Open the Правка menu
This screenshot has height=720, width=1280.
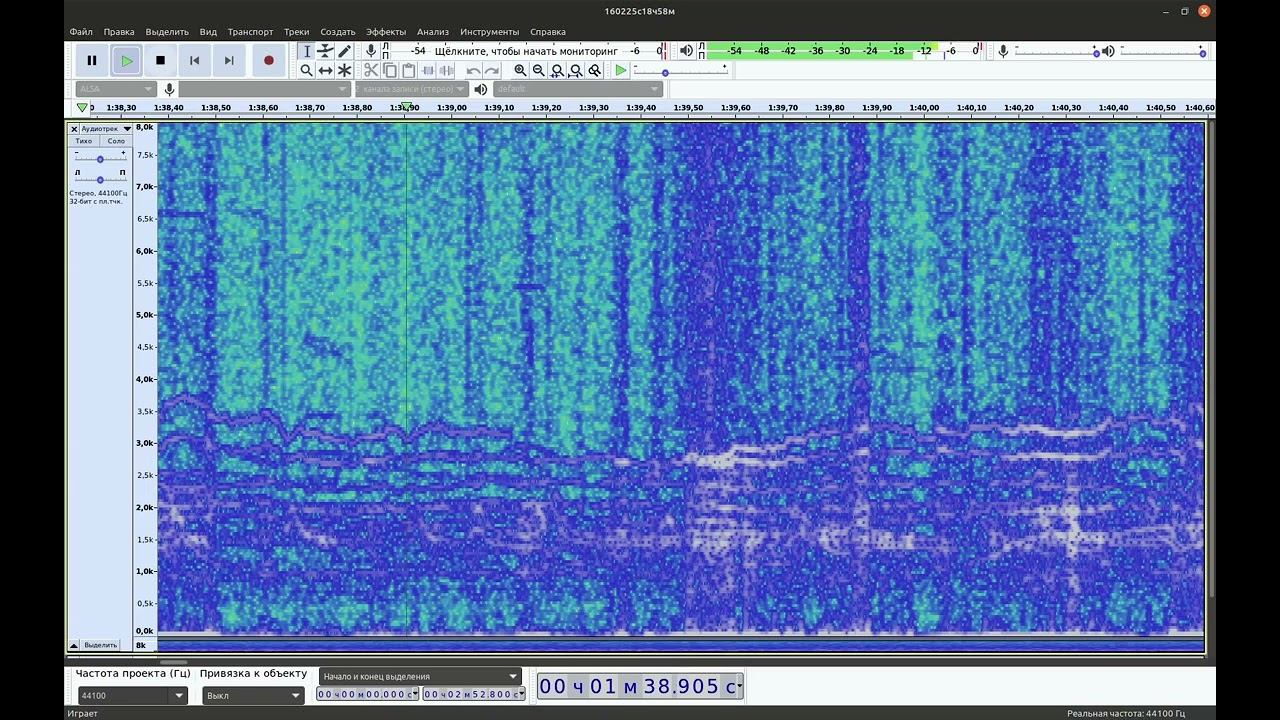119,32
